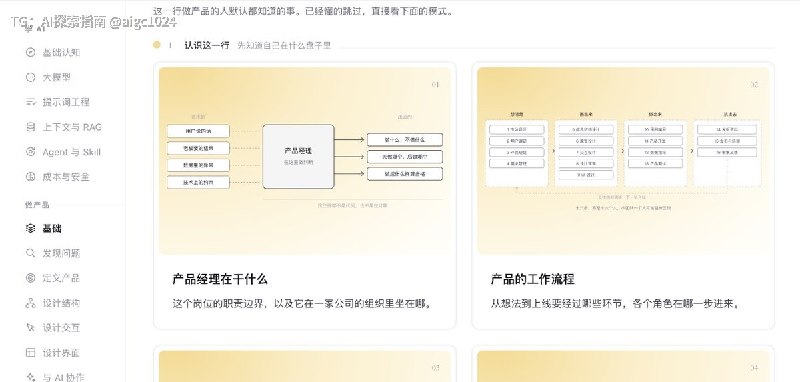The image size is (800, 382).
Task: Click the workflow diagram thumbnail in card 02
Action: (x=622, y=161)
